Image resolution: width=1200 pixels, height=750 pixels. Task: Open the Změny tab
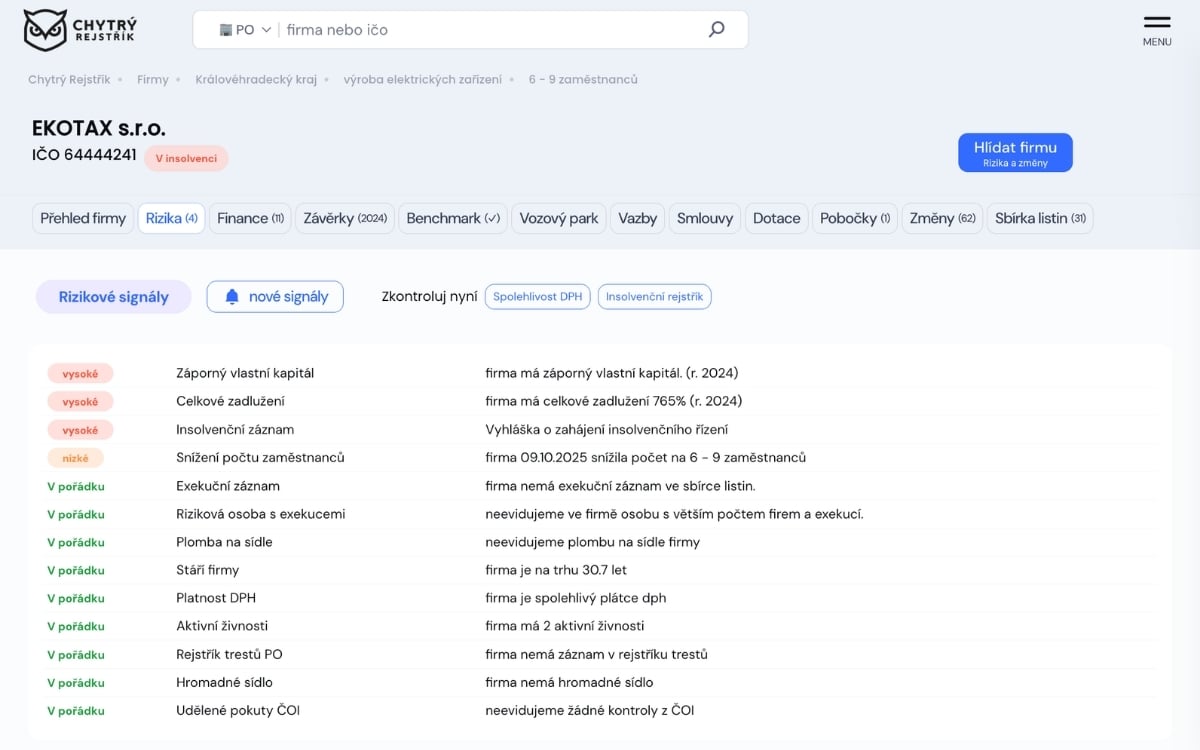[942, 218]
